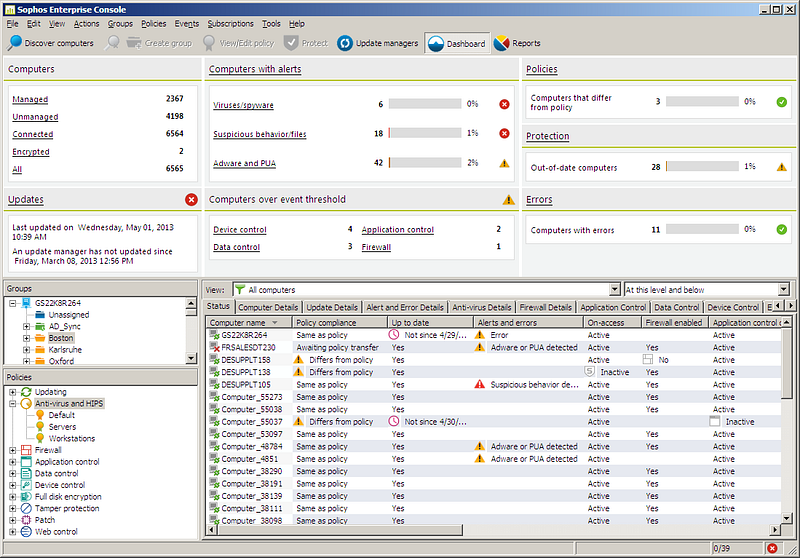Screen dimensions: 800x558
Task: Switch to Alert and Error Details tab
Action: click(405, 307)
